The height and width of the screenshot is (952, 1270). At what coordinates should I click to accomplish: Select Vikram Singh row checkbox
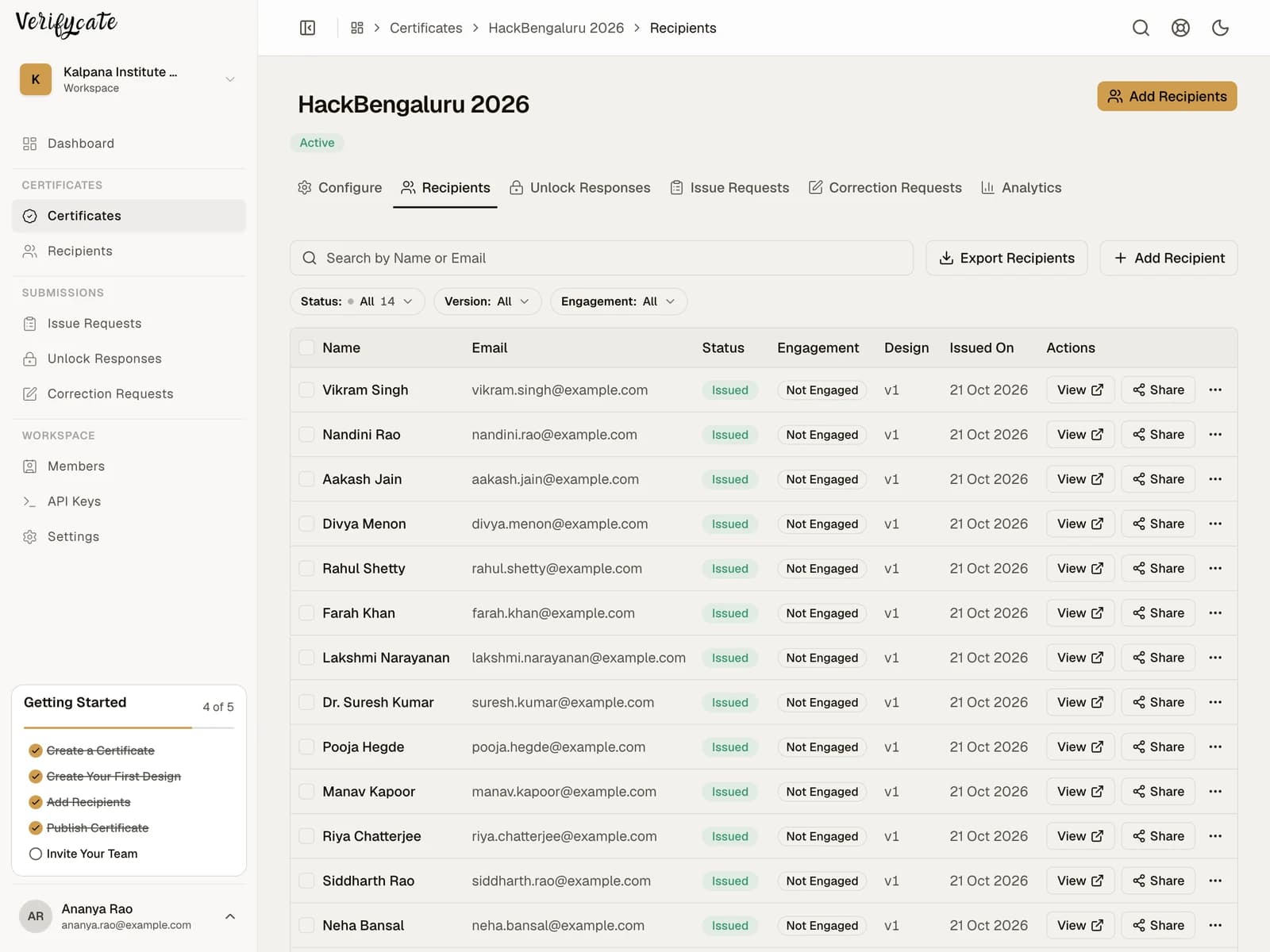306,390
